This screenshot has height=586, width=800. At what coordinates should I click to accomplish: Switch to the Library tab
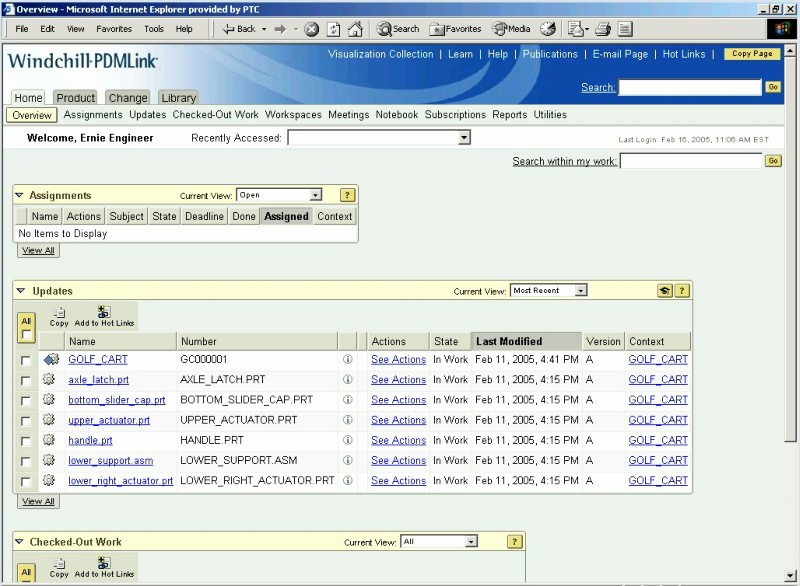pyautogui.click(x=179, y=97)
